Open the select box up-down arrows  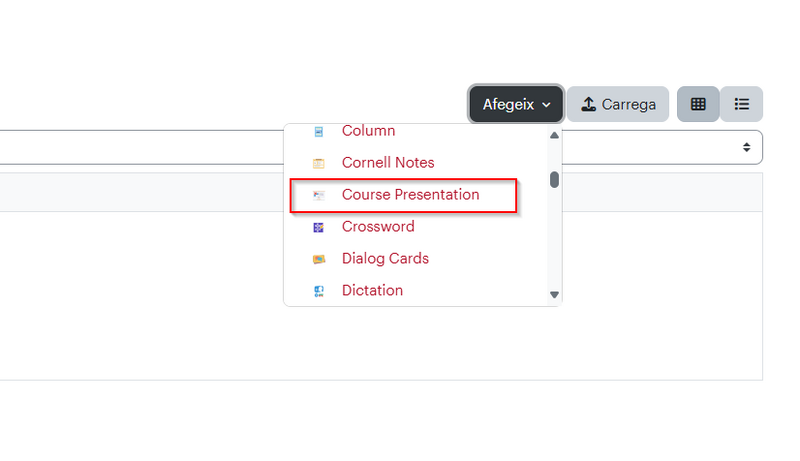point(746,147)
